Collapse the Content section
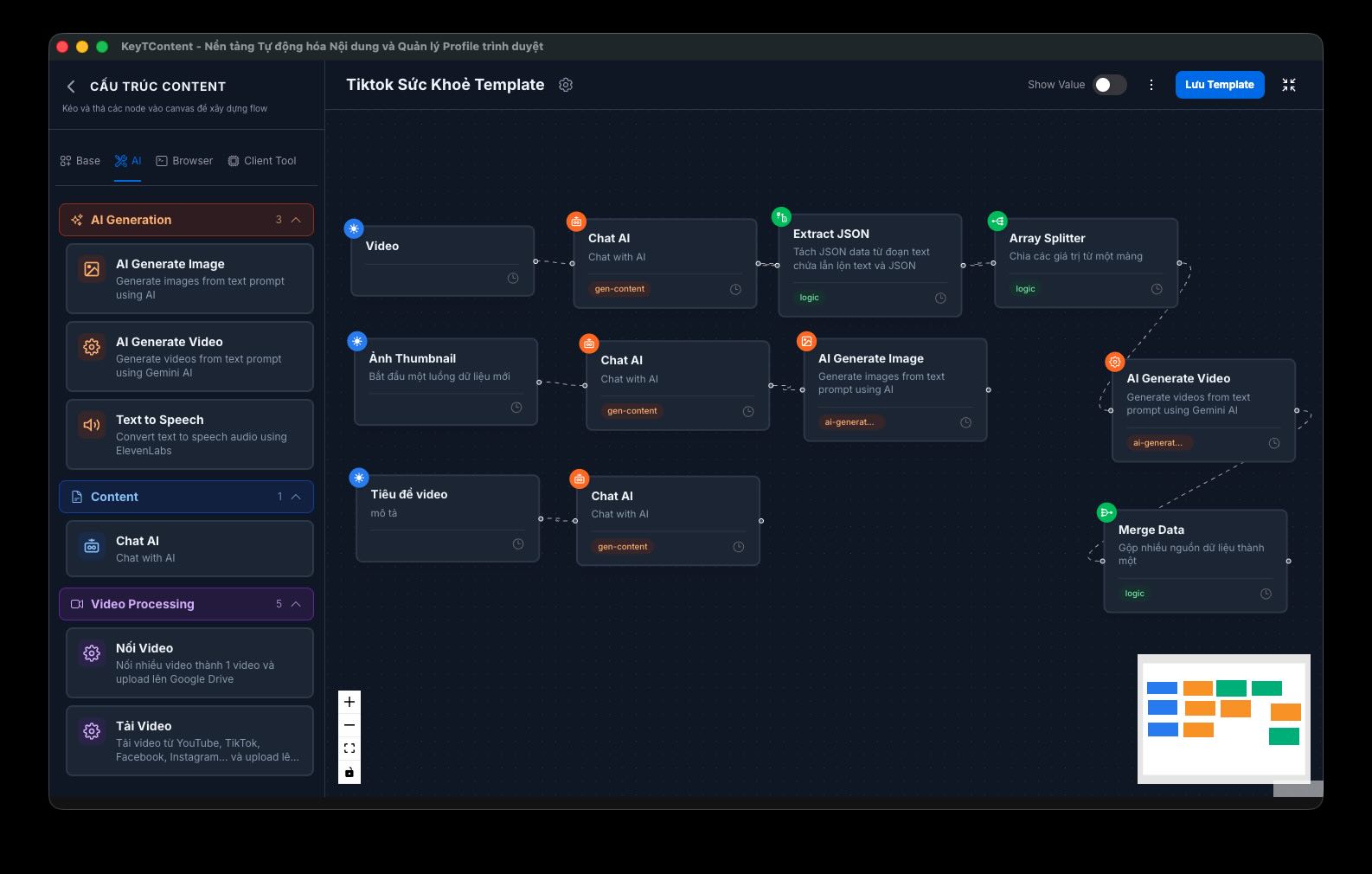This screenshot has height=874, width=1372. tap(296, 497)
